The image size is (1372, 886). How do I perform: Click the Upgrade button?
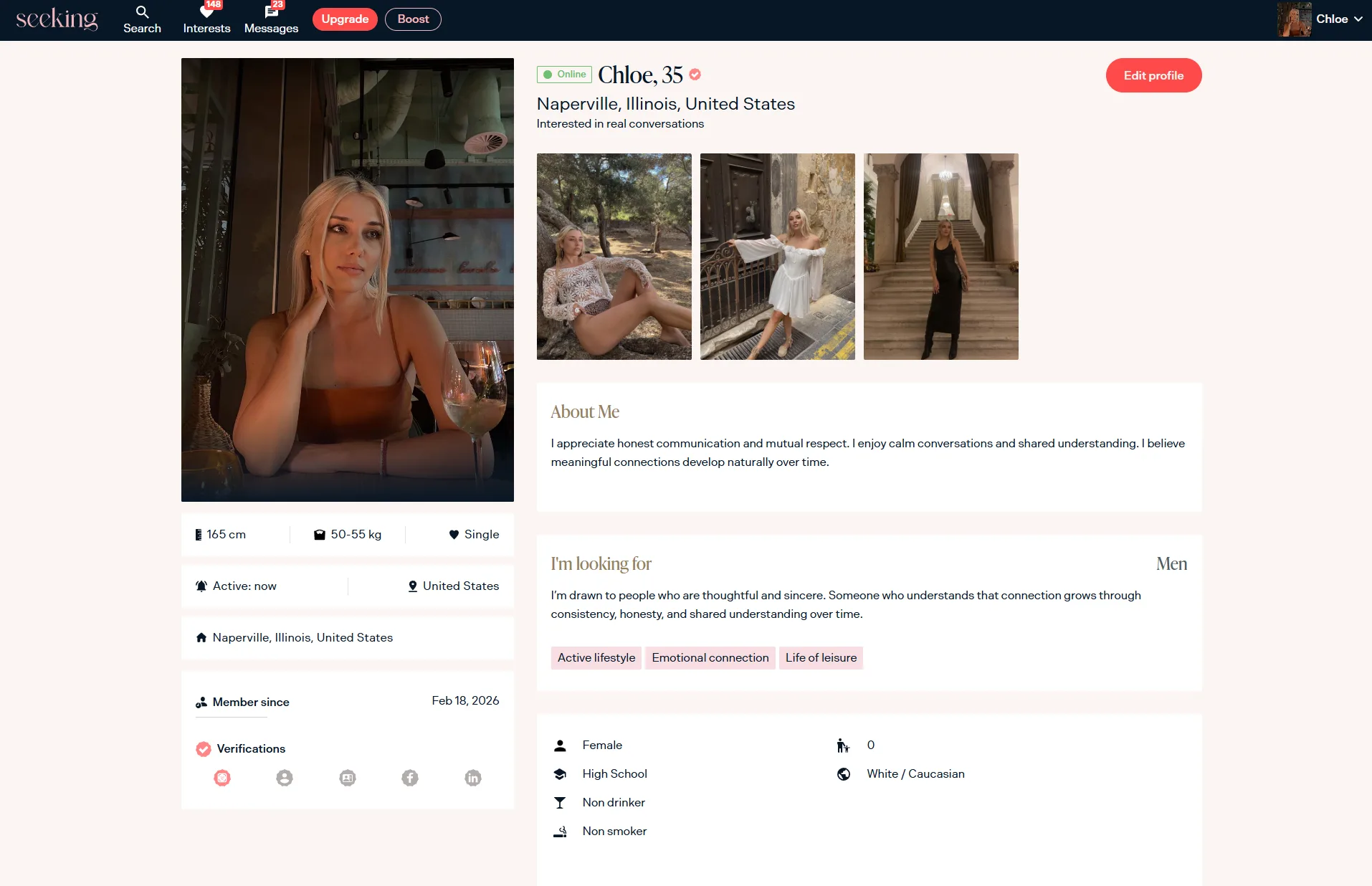345,19
